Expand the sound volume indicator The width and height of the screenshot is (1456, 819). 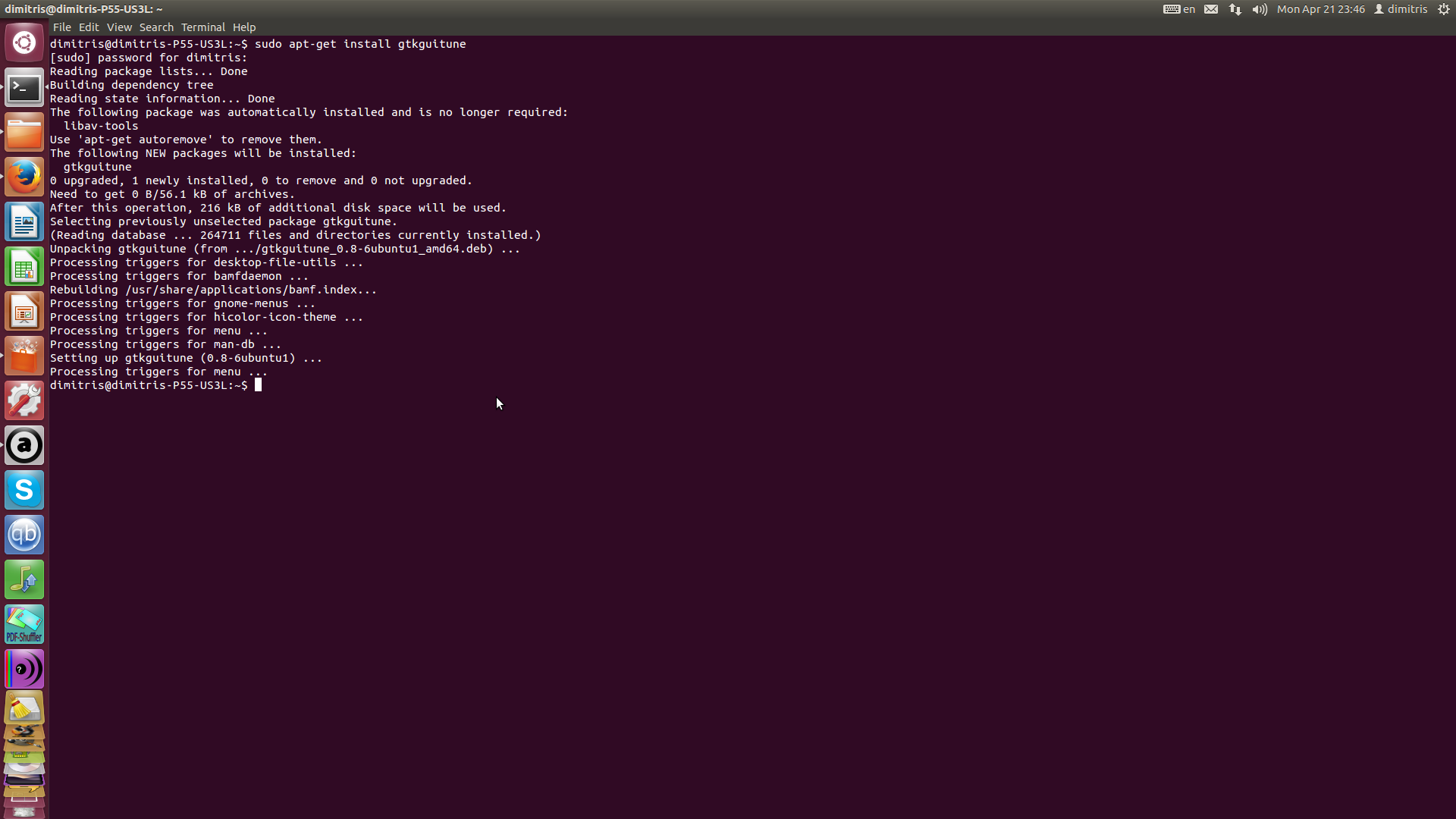[1260, 9]
